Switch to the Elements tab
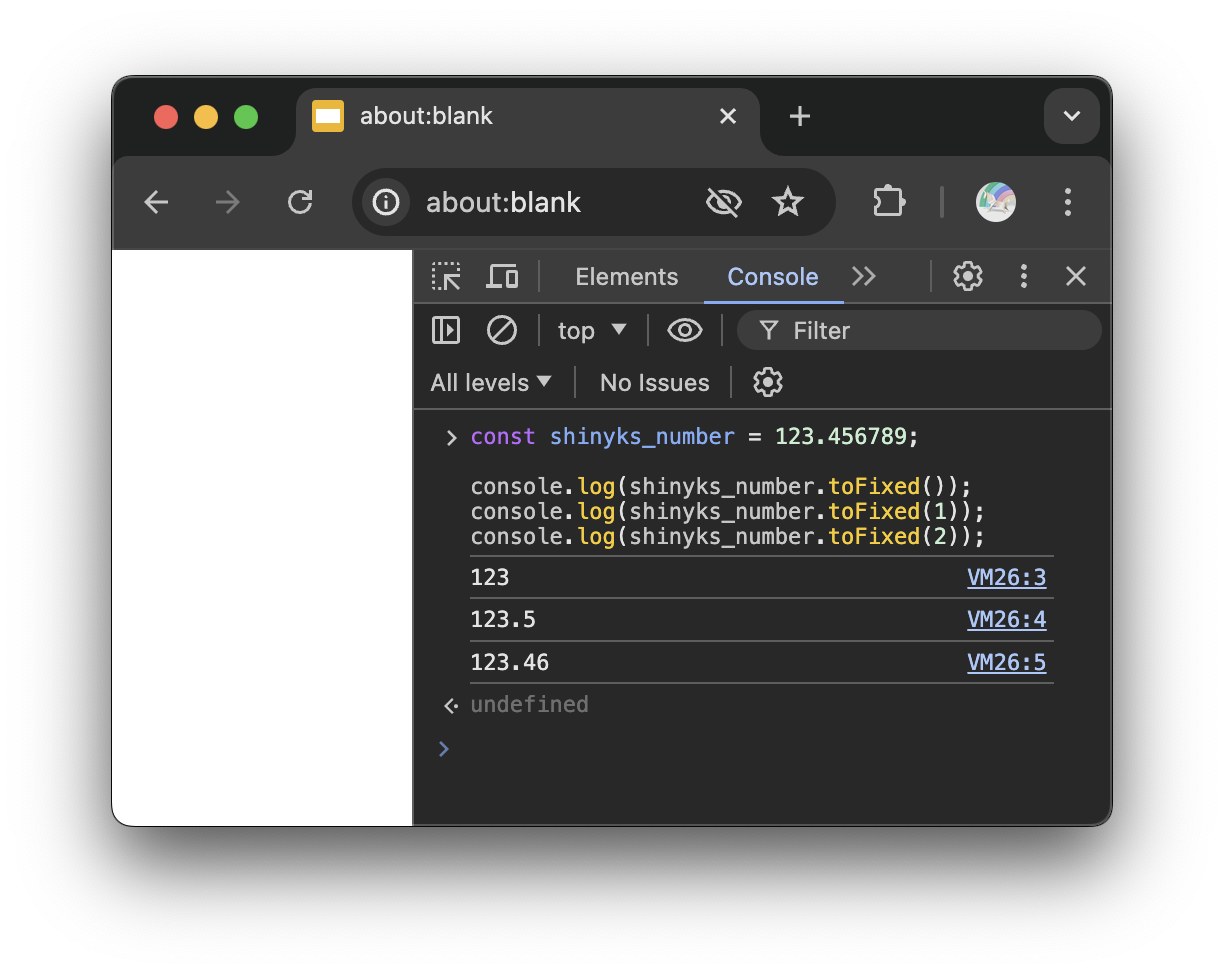The height and width of the screenshot is (974, 1224). click(627, 277)
